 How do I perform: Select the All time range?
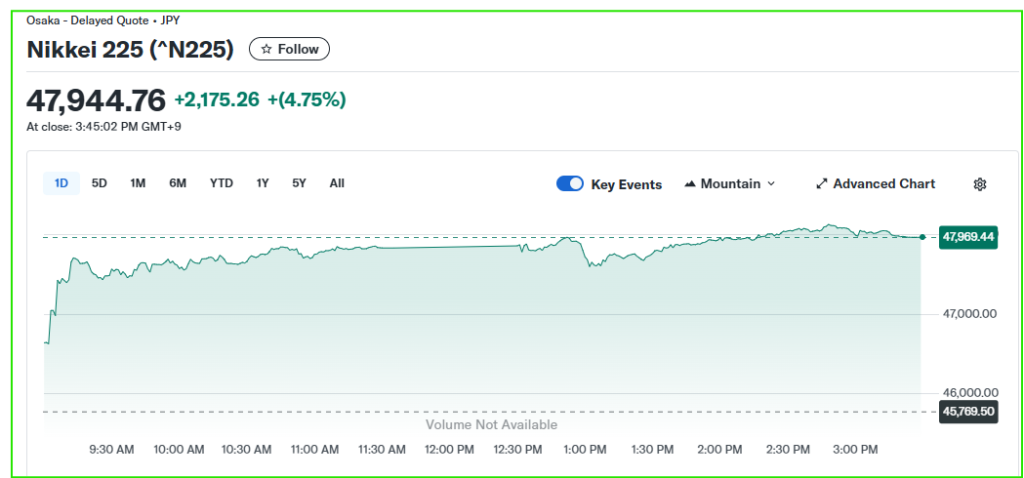coord(337,183)
